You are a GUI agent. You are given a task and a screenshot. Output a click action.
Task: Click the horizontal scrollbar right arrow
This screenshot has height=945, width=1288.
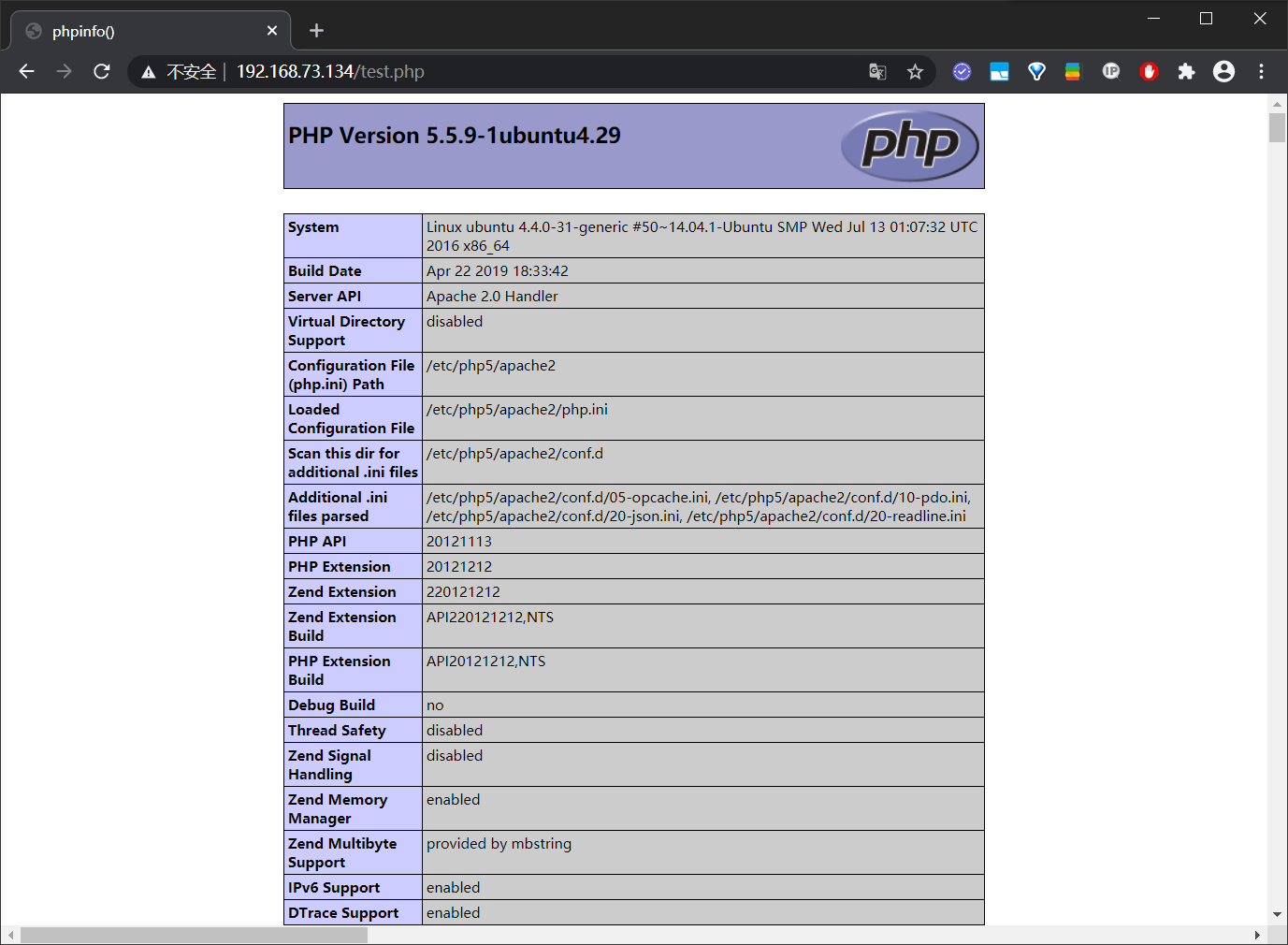pos(1256,935)
